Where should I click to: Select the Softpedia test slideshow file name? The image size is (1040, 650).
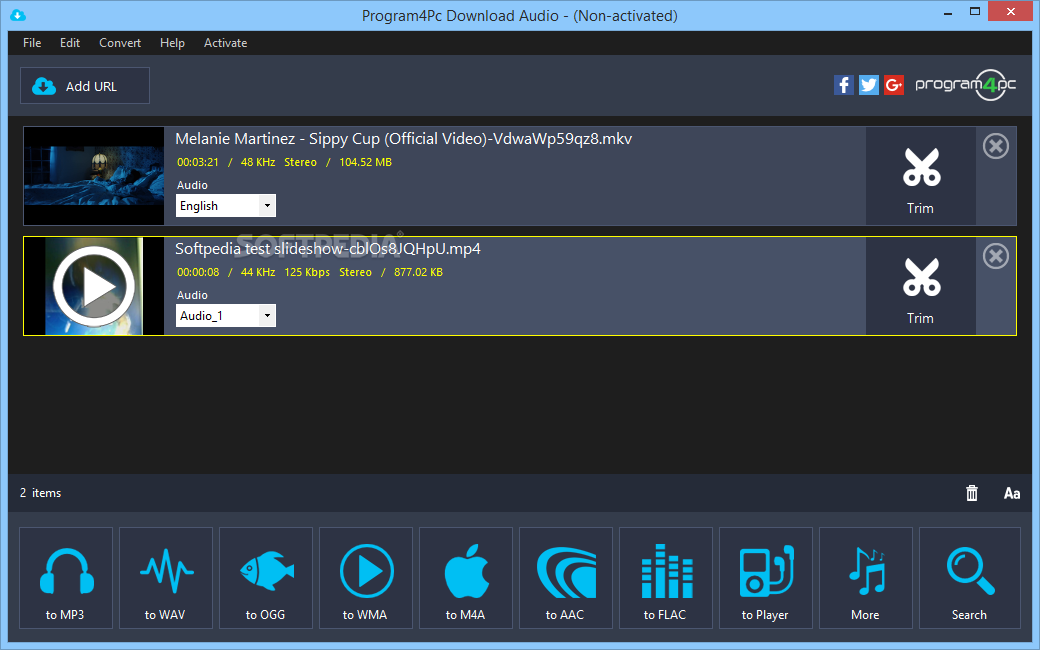pos(328,249)
